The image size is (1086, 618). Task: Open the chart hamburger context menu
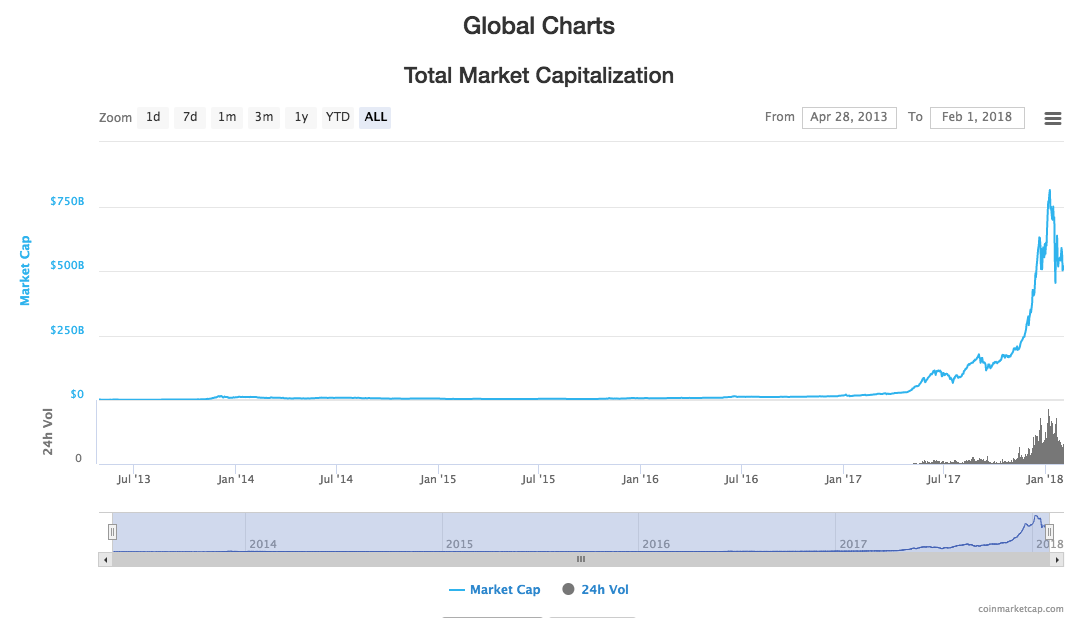click(1052, 118)
